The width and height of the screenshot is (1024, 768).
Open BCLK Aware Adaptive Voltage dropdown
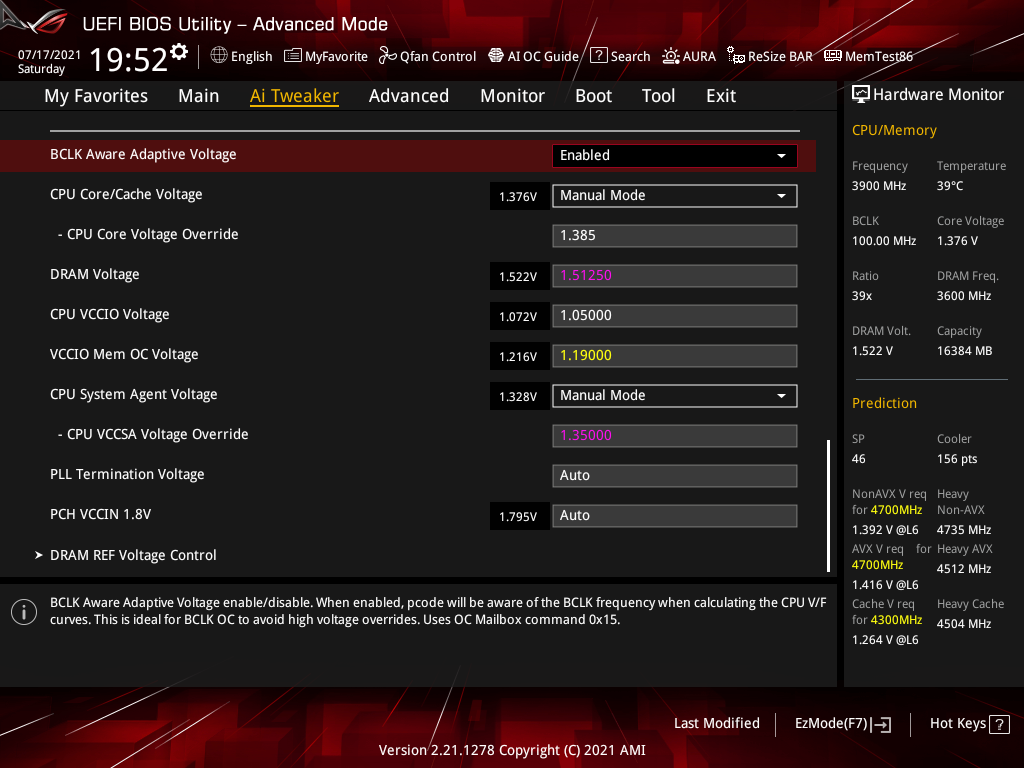[675, 155]
